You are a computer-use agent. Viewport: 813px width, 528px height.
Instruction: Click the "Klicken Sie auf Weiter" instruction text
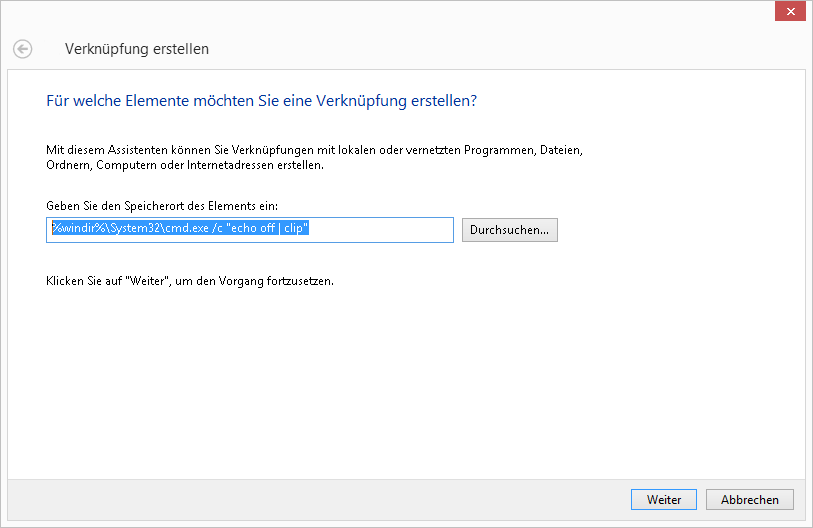coord(190,282)
